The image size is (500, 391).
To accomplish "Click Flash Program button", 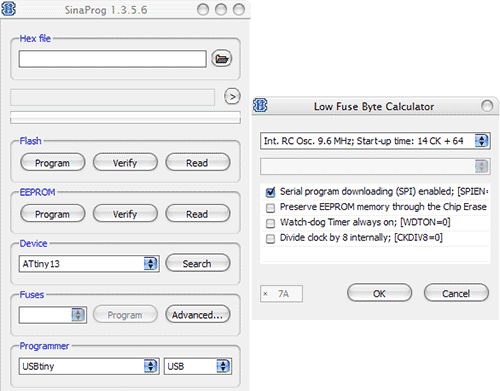I will [x=52, y=163].
